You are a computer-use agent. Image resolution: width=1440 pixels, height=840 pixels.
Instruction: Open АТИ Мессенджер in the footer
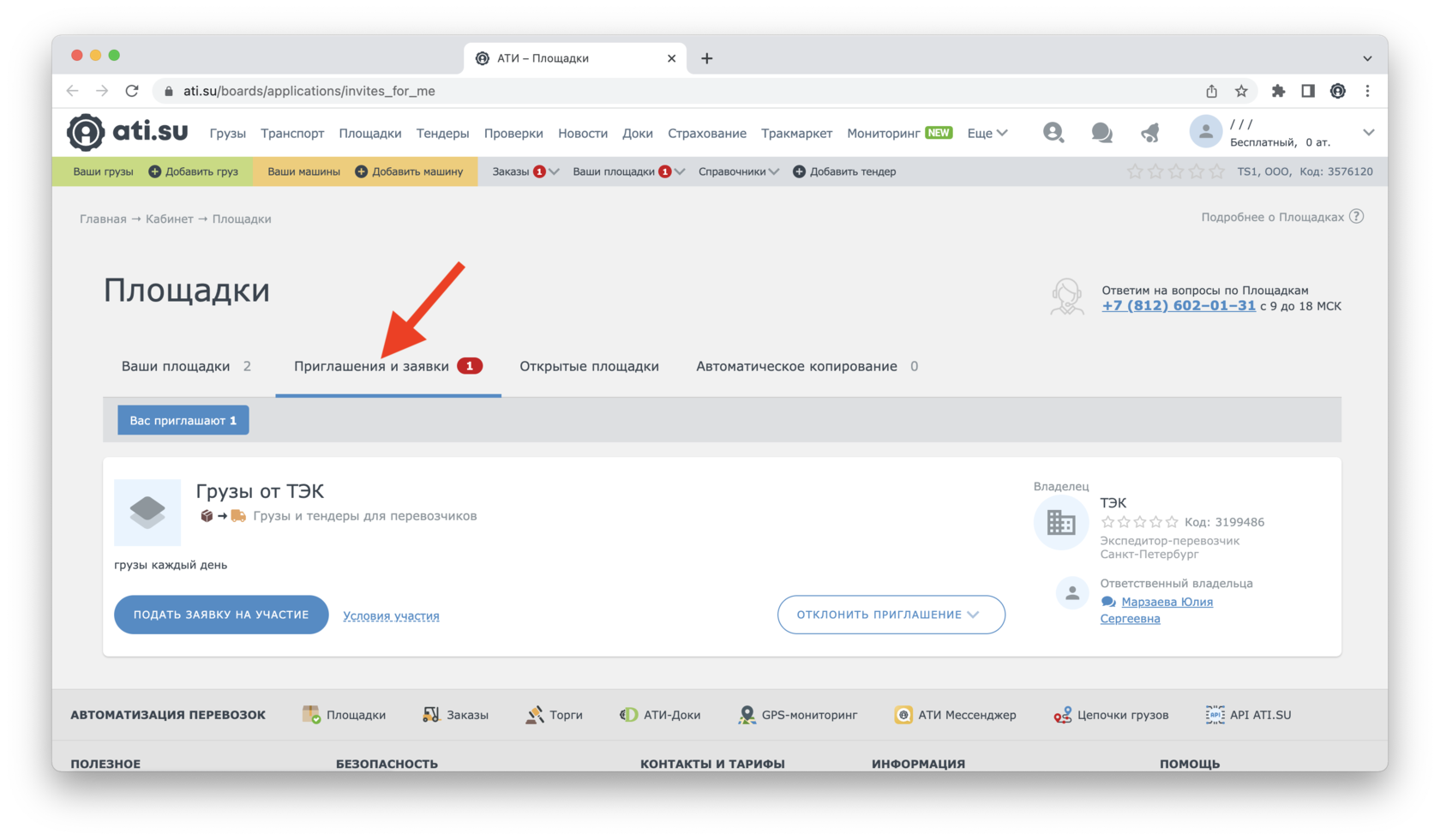coord(956,715)
